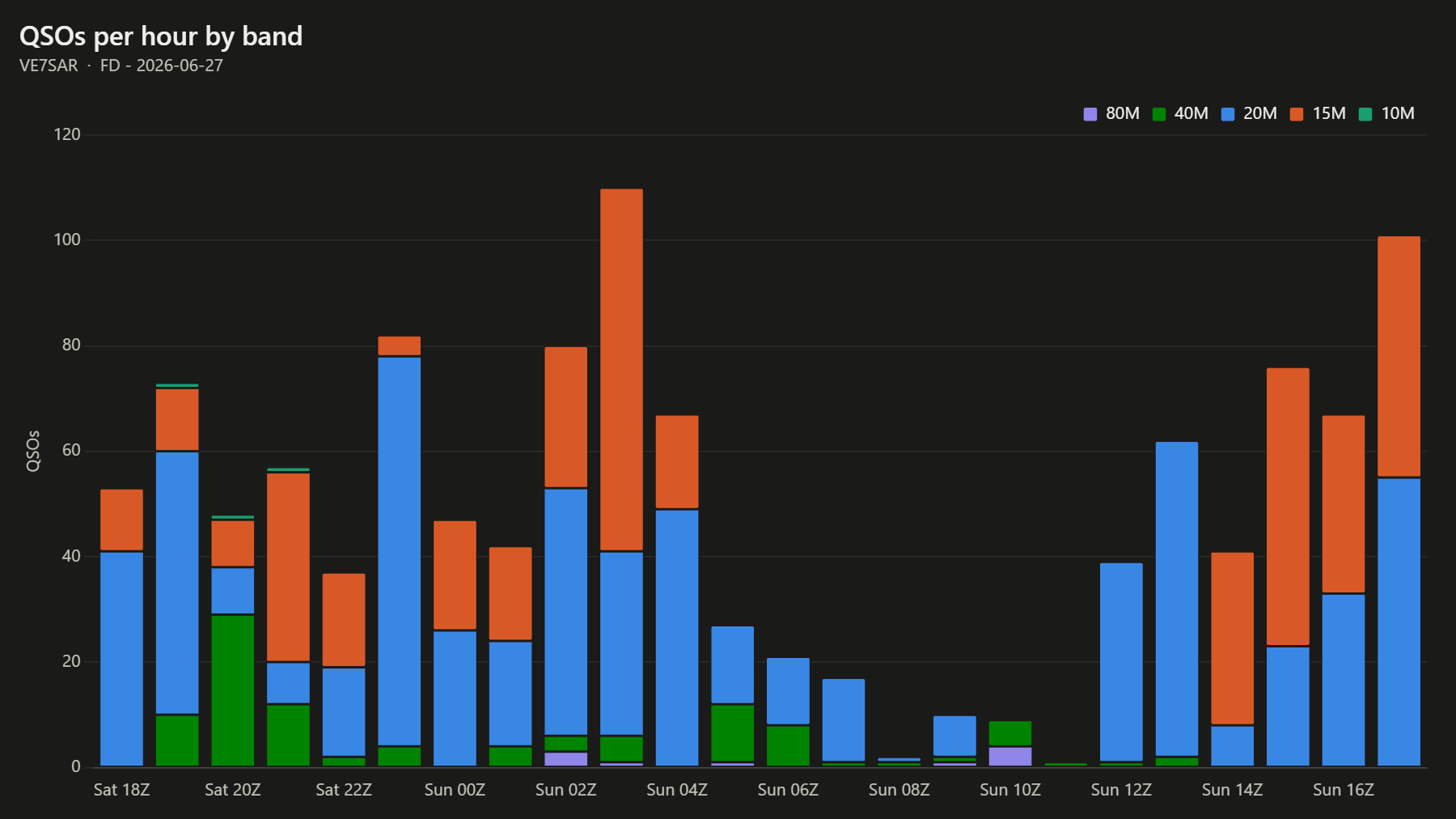Click the 'Sun 02Z' x-axis label
This screenshot has height=819, width=1456.
(566, 790)
